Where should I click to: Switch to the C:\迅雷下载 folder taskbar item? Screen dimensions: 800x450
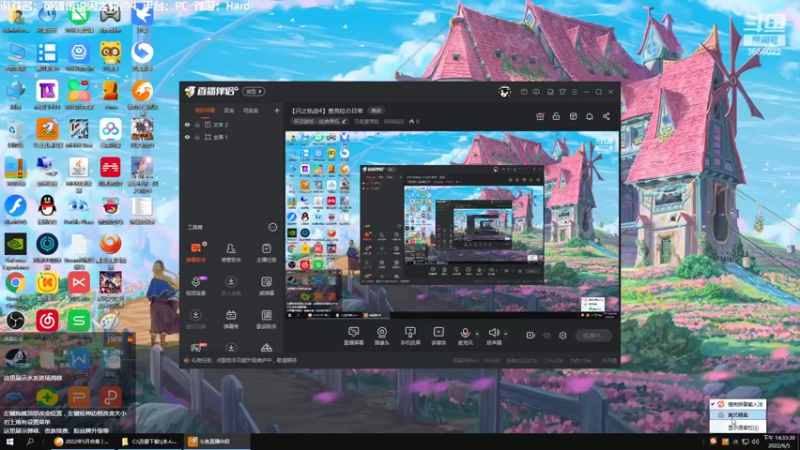tap(149, 441)
